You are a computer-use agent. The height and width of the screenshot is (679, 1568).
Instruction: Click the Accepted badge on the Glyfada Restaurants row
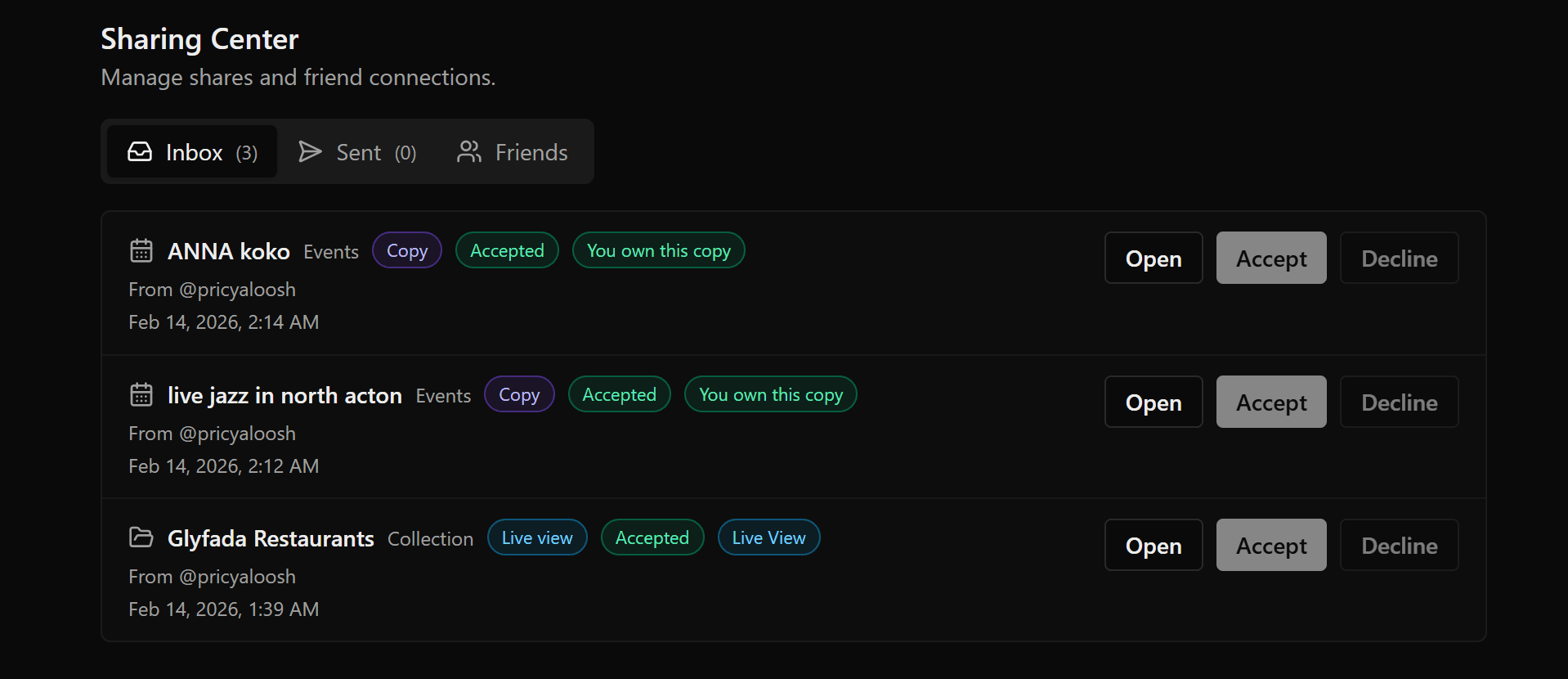[x=652, y=537]
